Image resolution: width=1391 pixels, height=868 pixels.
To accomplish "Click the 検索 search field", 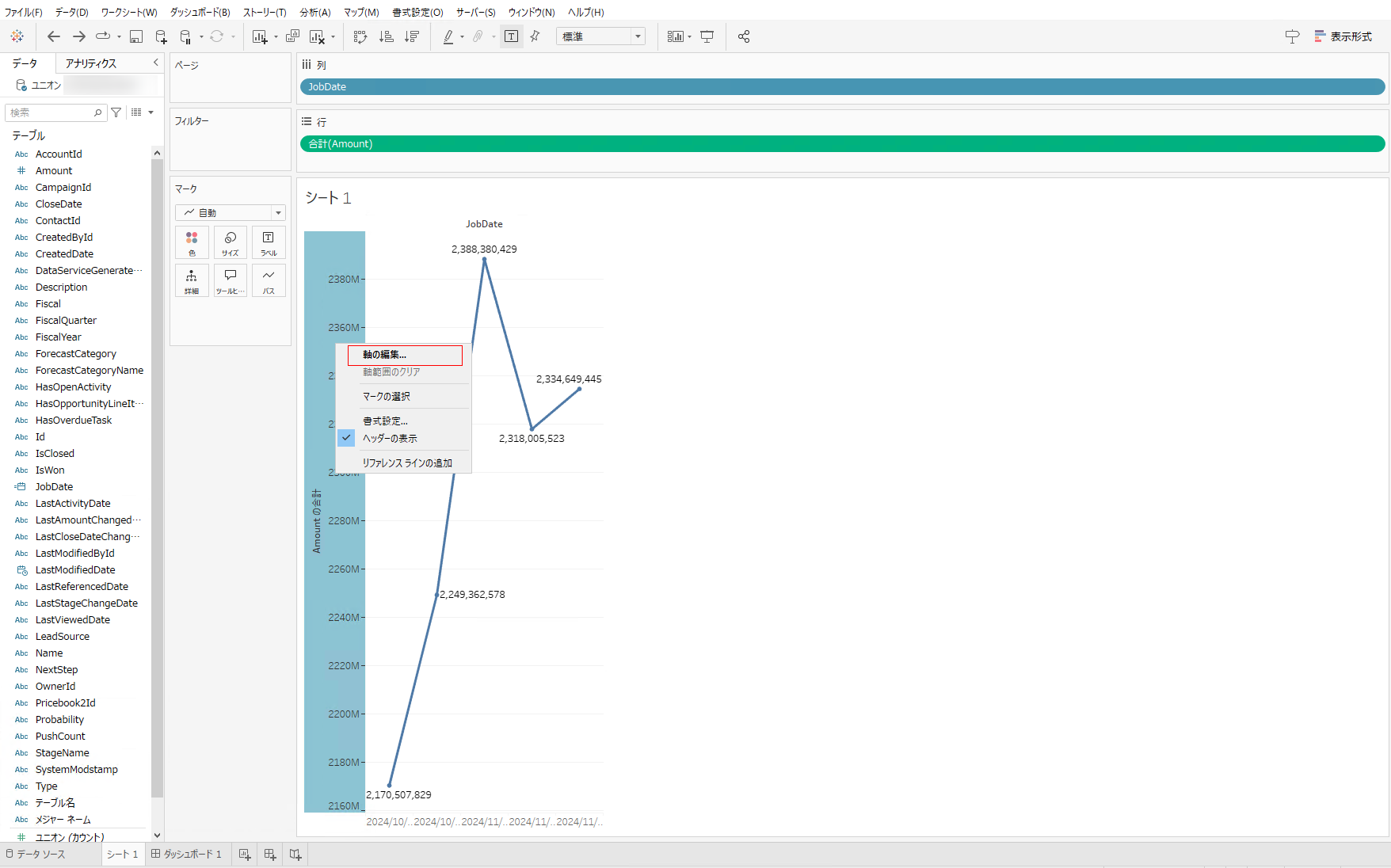I will click(51, 112).
